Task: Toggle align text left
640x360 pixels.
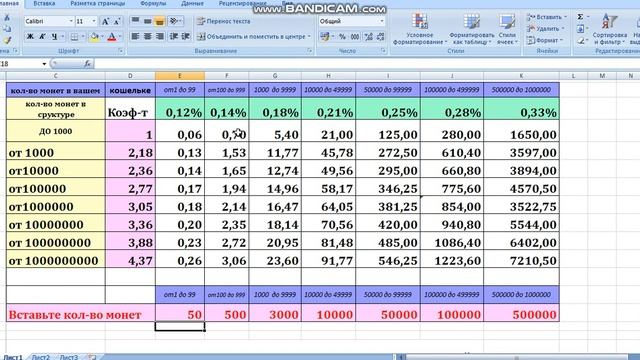Action: point(135,37)
